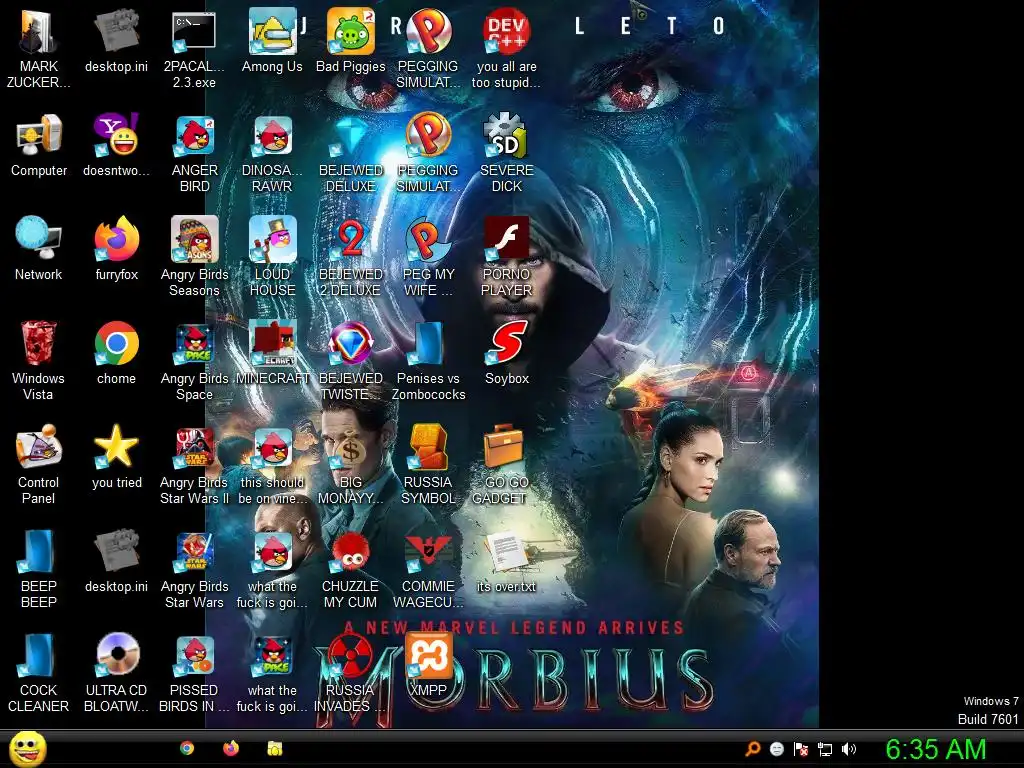The height and width of the screenshot is (768, 1024).
Task: Click the orange magnifier tray icon
Action: [x=752, y=749]
